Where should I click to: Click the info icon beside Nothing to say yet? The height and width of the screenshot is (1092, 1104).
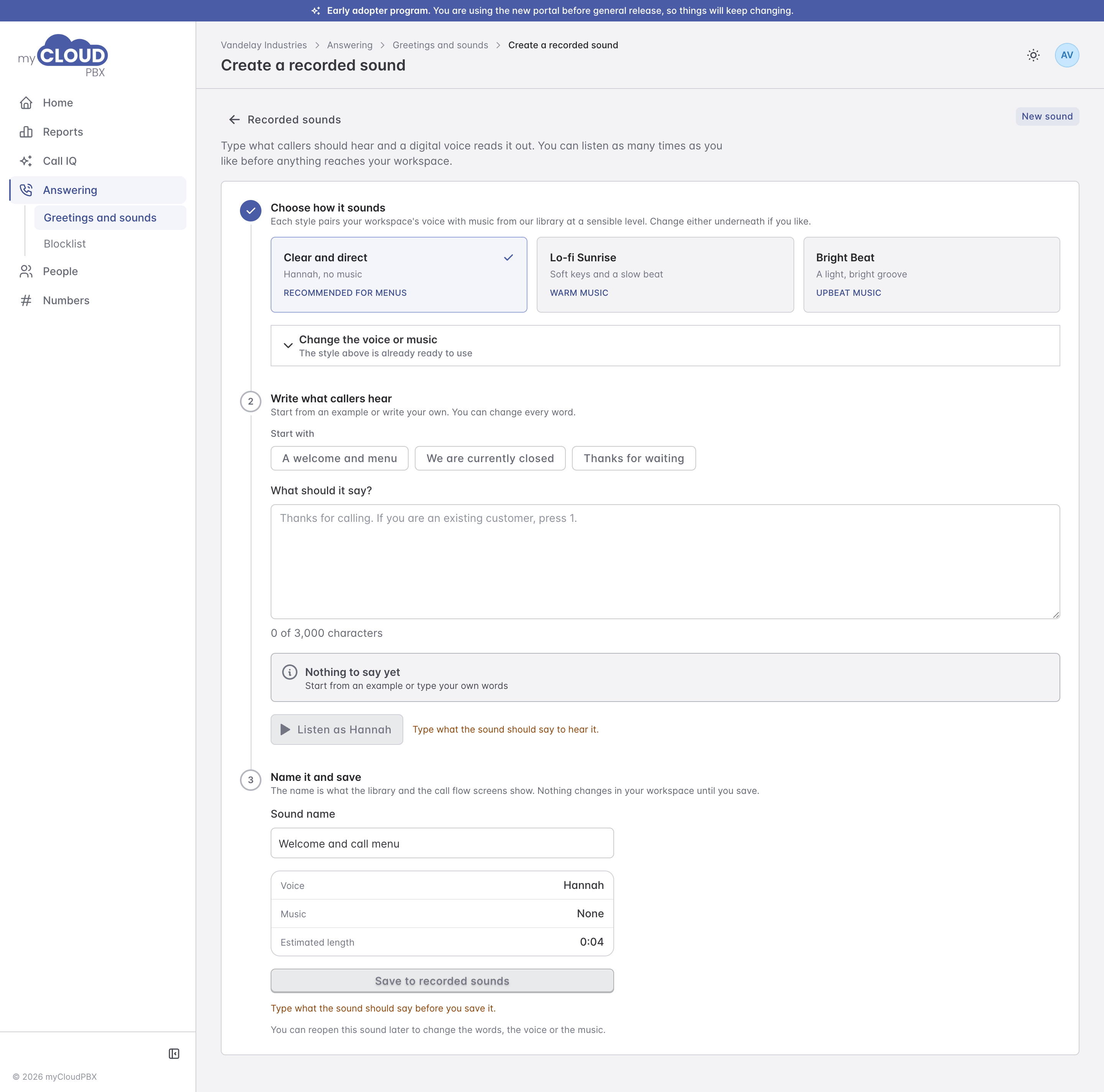click(290, 672)
